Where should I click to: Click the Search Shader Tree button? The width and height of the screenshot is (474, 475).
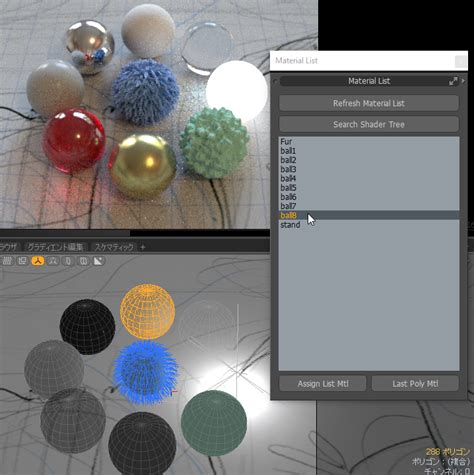pyautogui.click(x=369, y=124)
